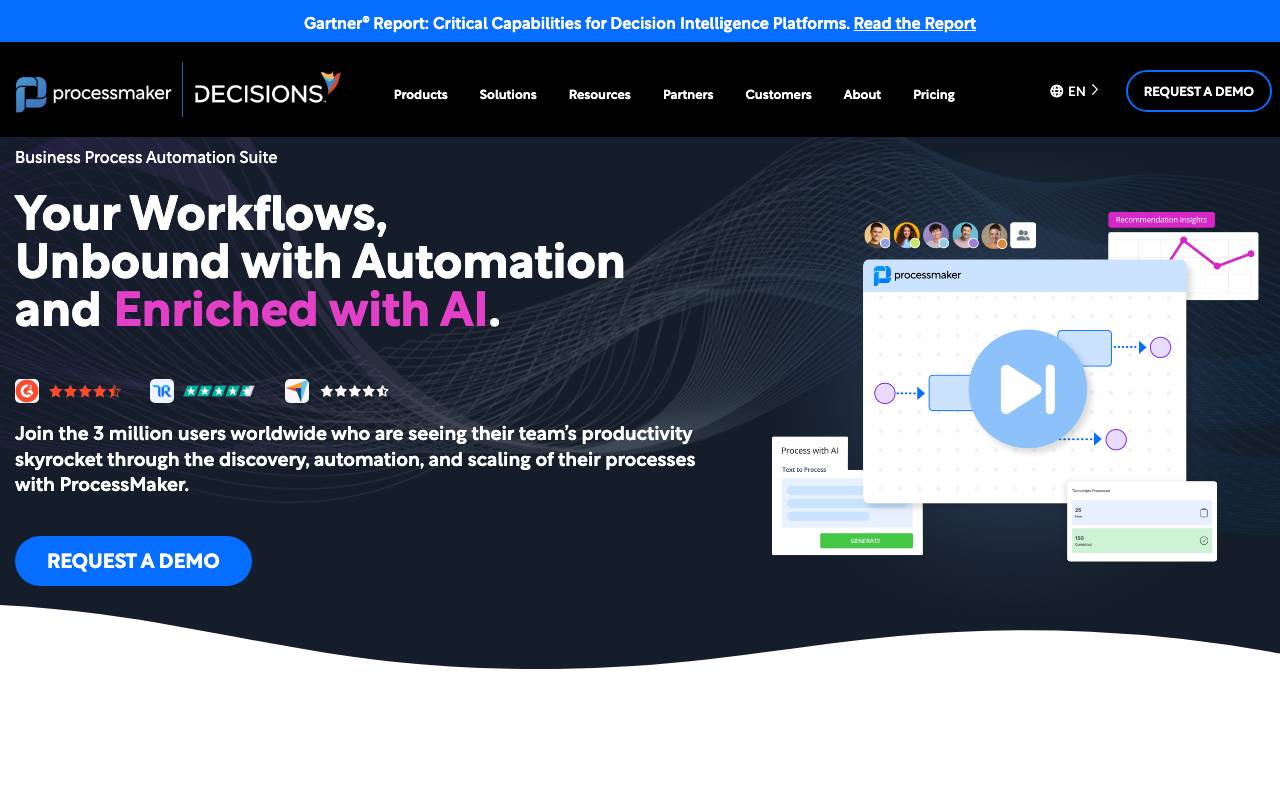Click the header Request a Demo button
Image resolution: width=1280 pixels, height=800 pixels.
(1198, 91)
